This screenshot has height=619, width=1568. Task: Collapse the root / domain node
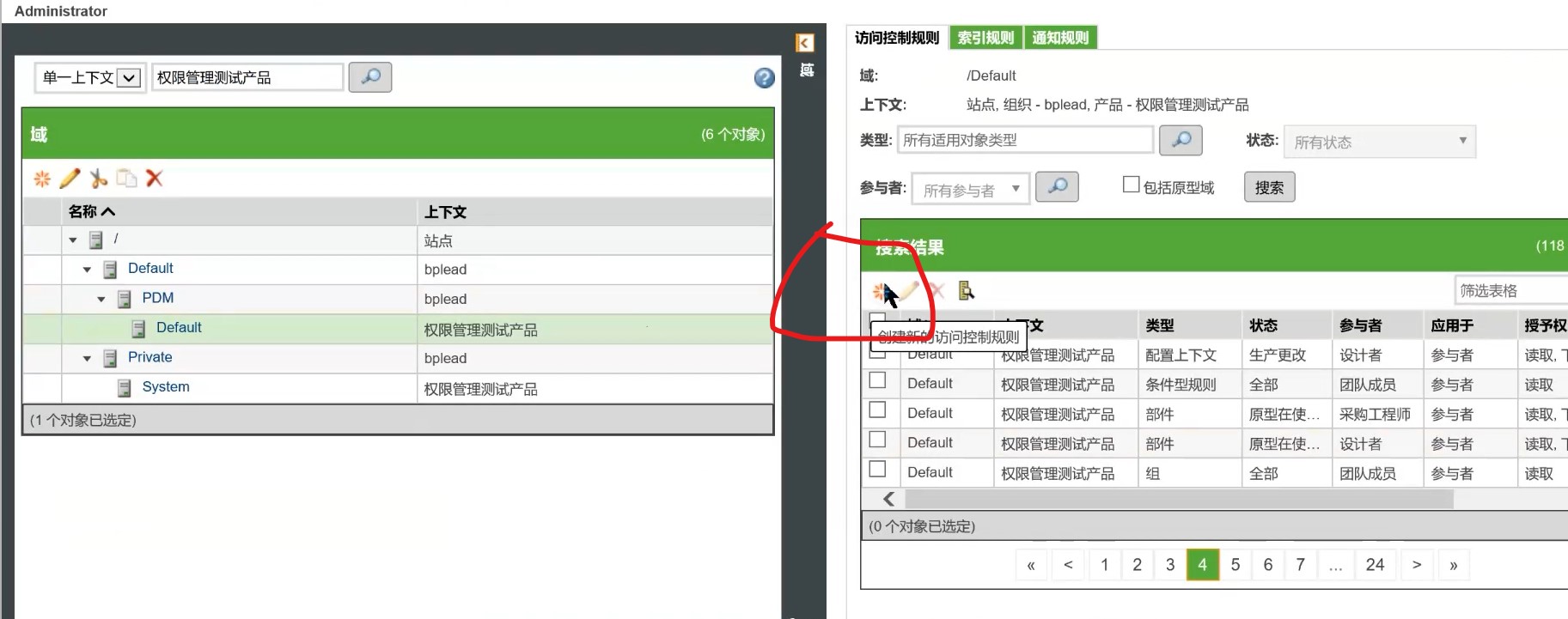[73, 240]
